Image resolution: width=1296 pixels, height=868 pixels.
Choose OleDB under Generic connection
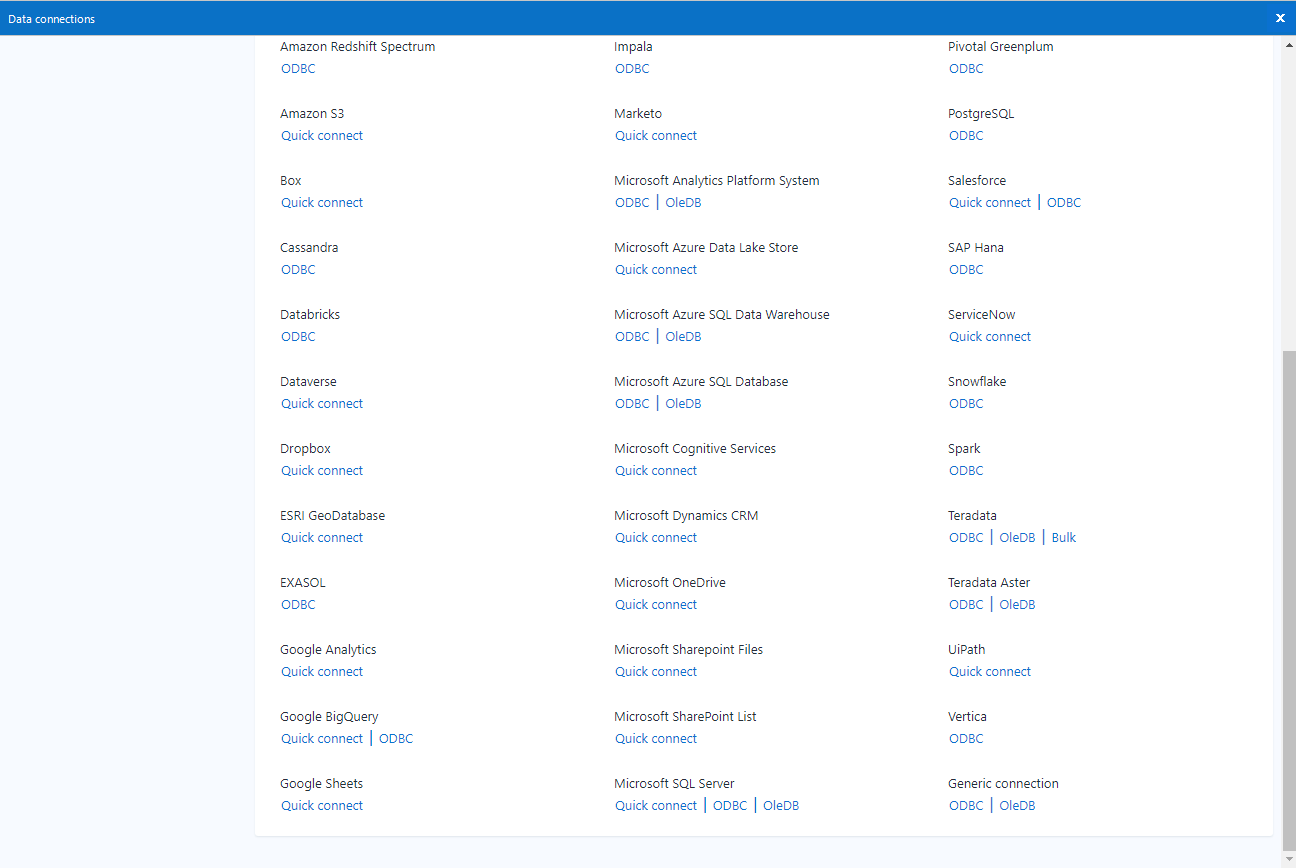tap(1017, 805)
